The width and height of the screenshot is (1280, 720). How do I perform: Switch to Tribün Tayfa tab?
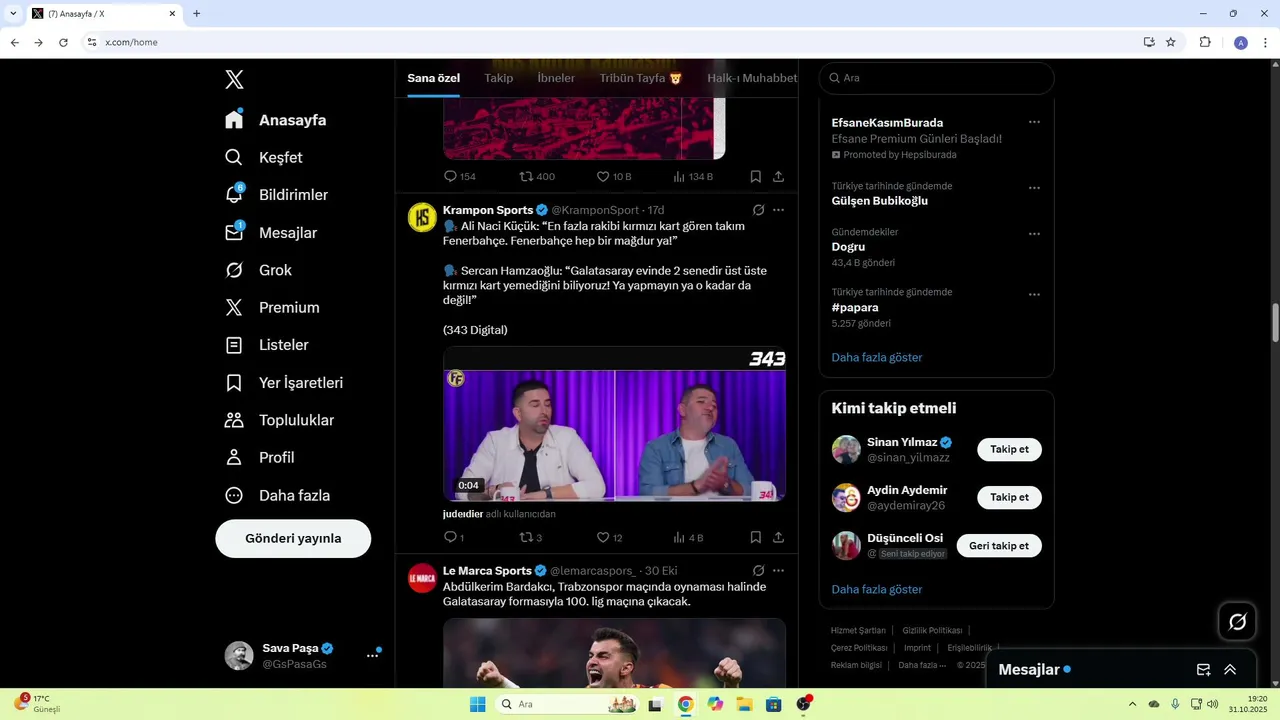[x=641, y=78]
